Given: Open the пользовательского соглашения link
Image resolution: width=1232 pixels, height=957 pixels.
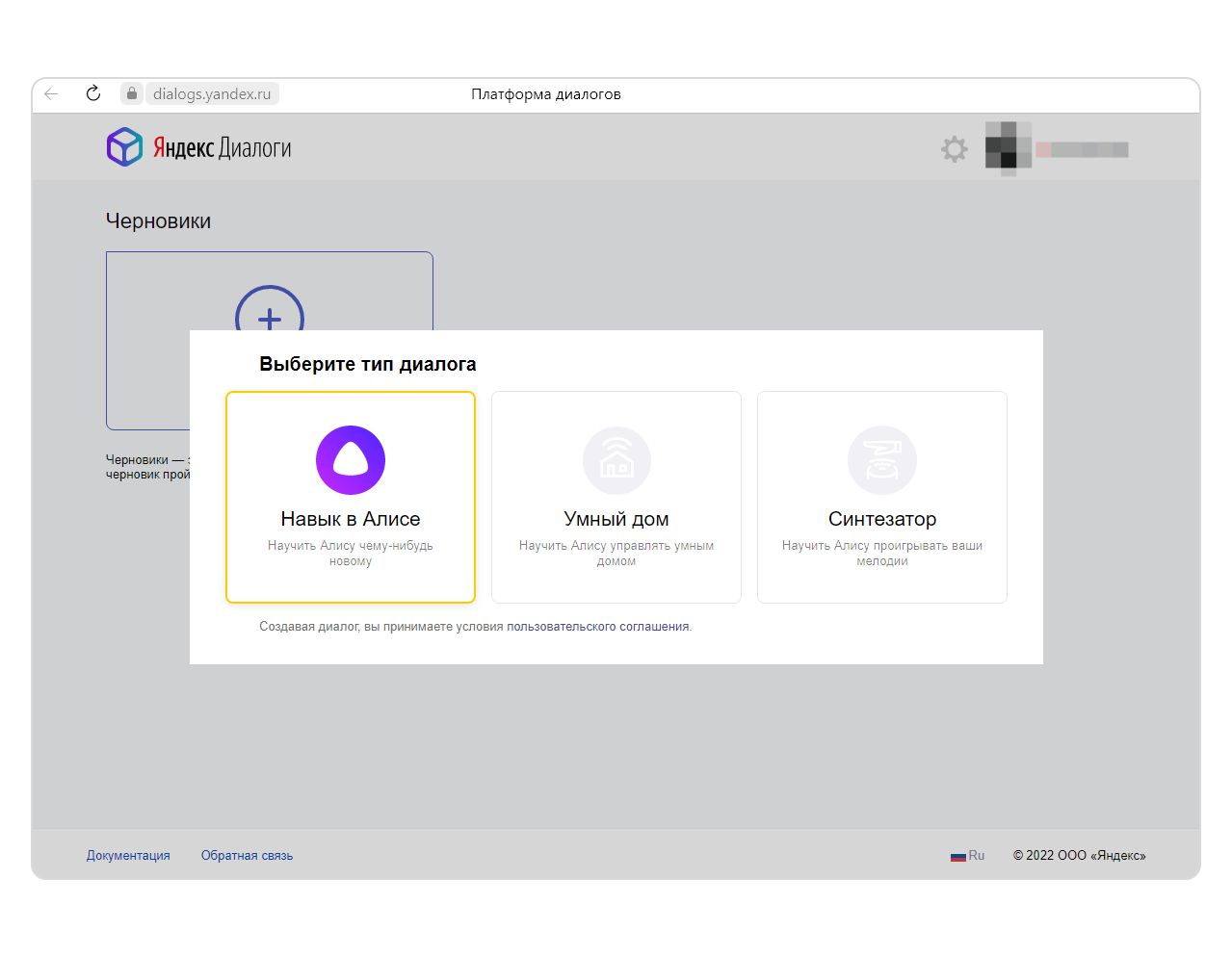Looking at the screenshot, I should point(598,627).
